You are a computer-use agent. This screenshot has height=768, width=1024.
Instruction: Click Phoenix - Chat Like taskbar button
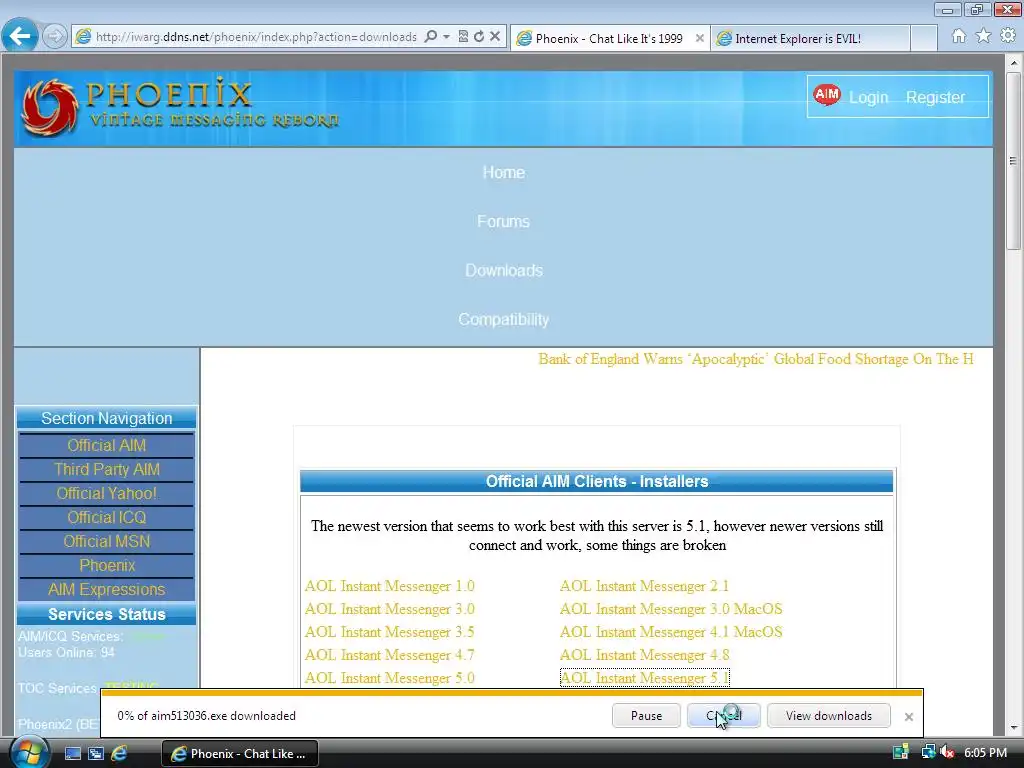pyautogui.click(x=240, y=754)
